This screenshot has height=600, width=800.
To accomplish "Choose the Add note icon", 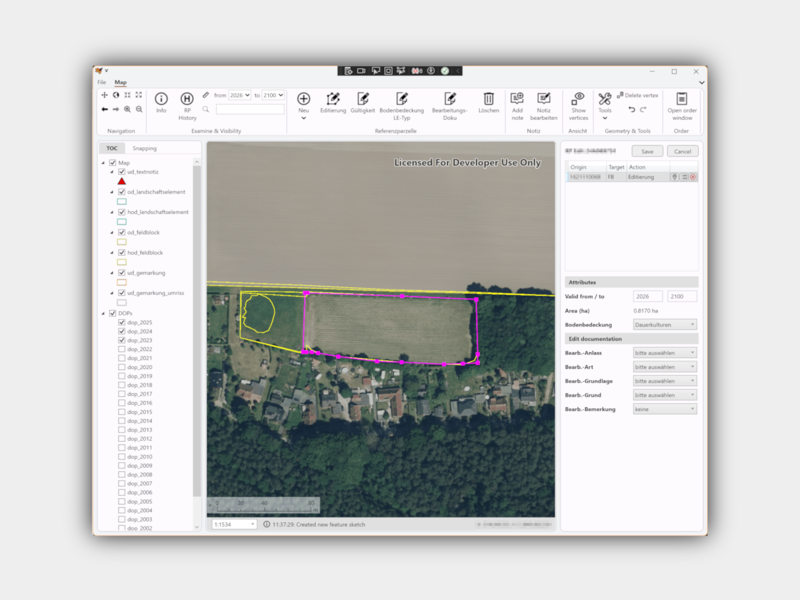I will (517, 98).
